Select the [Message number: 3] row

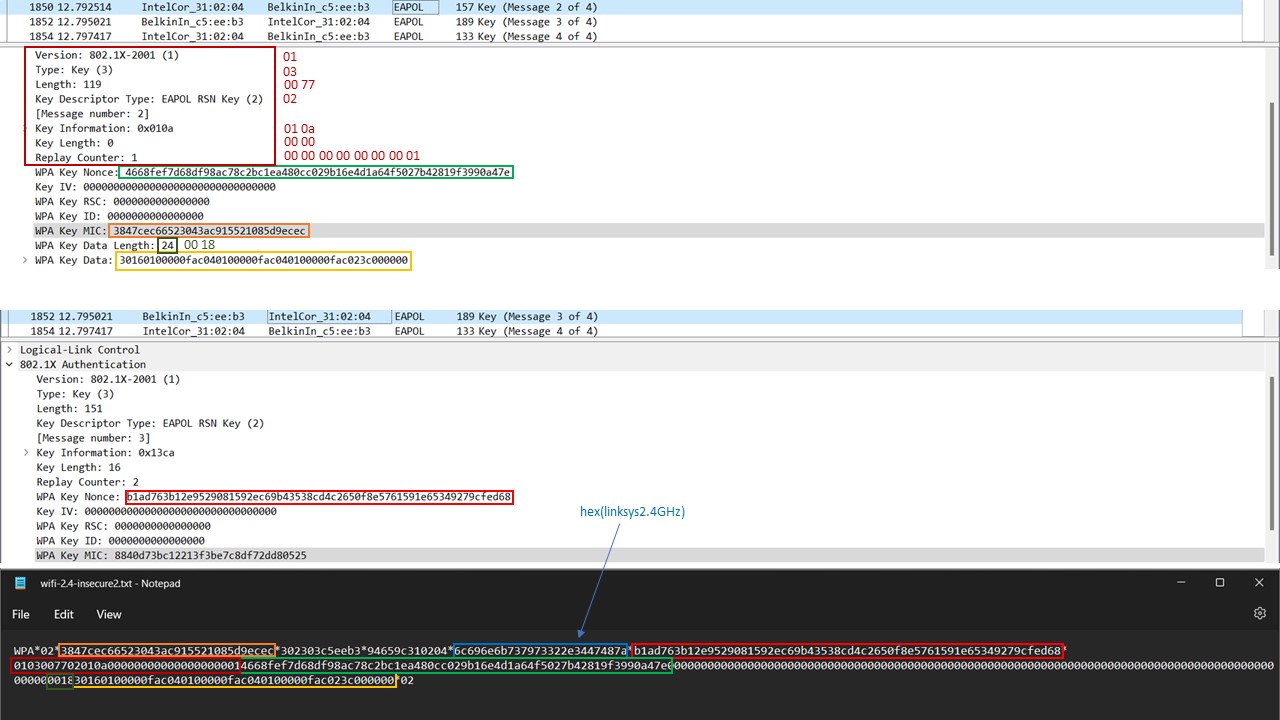point(93,438)
